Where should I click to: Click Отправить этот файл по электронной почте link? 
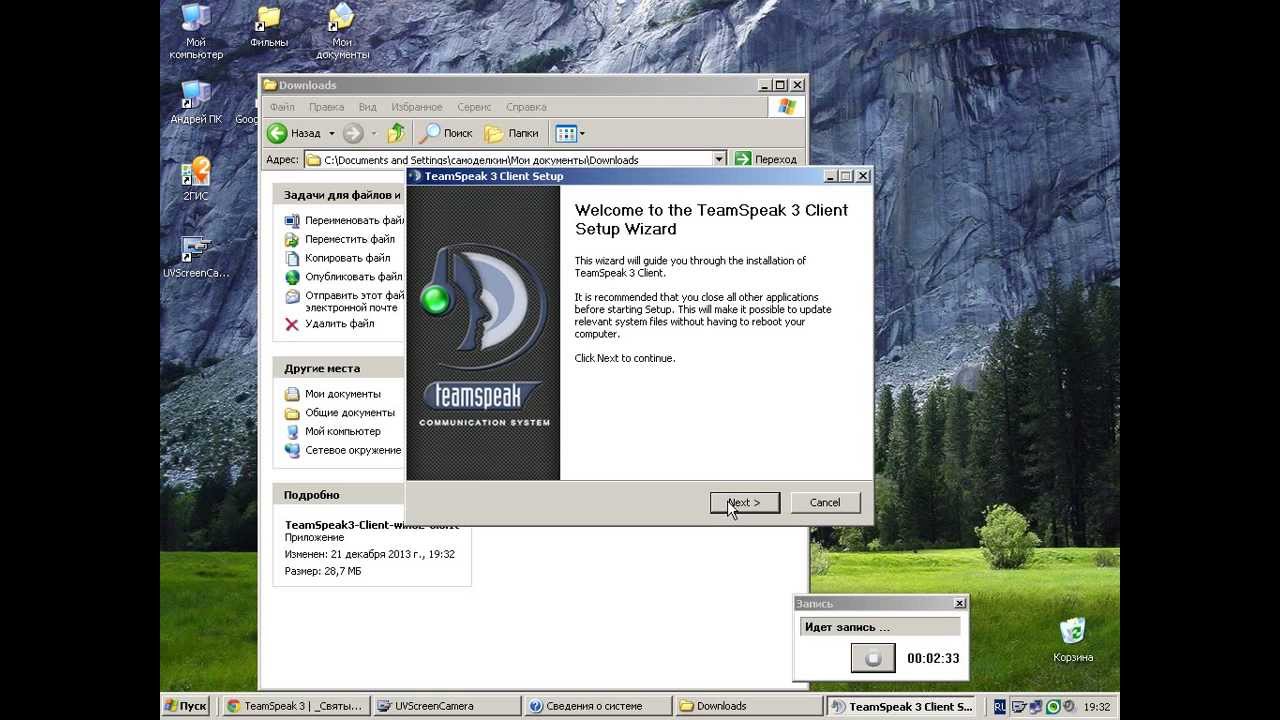click(x=355, y=301)
